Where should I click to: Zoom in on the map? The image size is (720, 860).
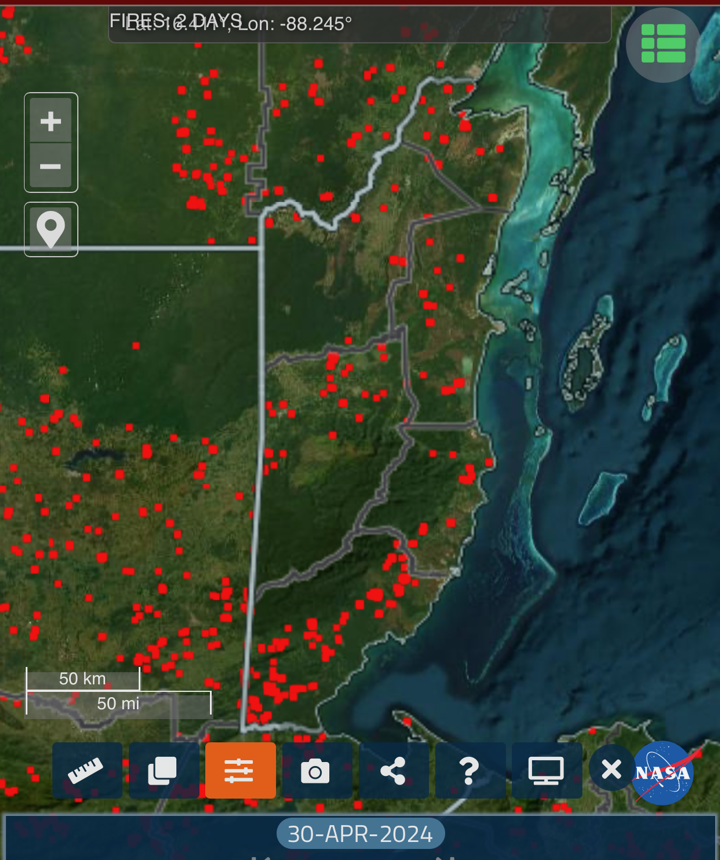coord(51,121)
